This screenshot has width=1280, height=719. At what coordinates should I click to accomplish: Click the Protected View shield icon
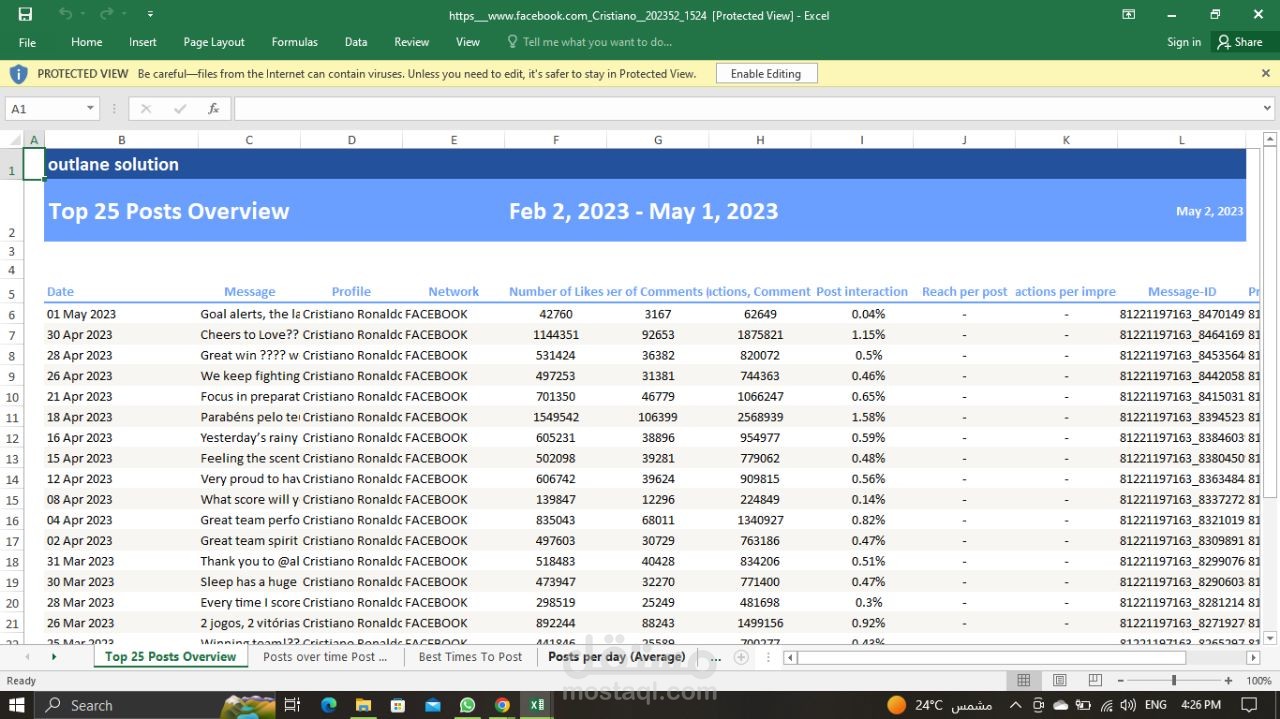[19, 74]
